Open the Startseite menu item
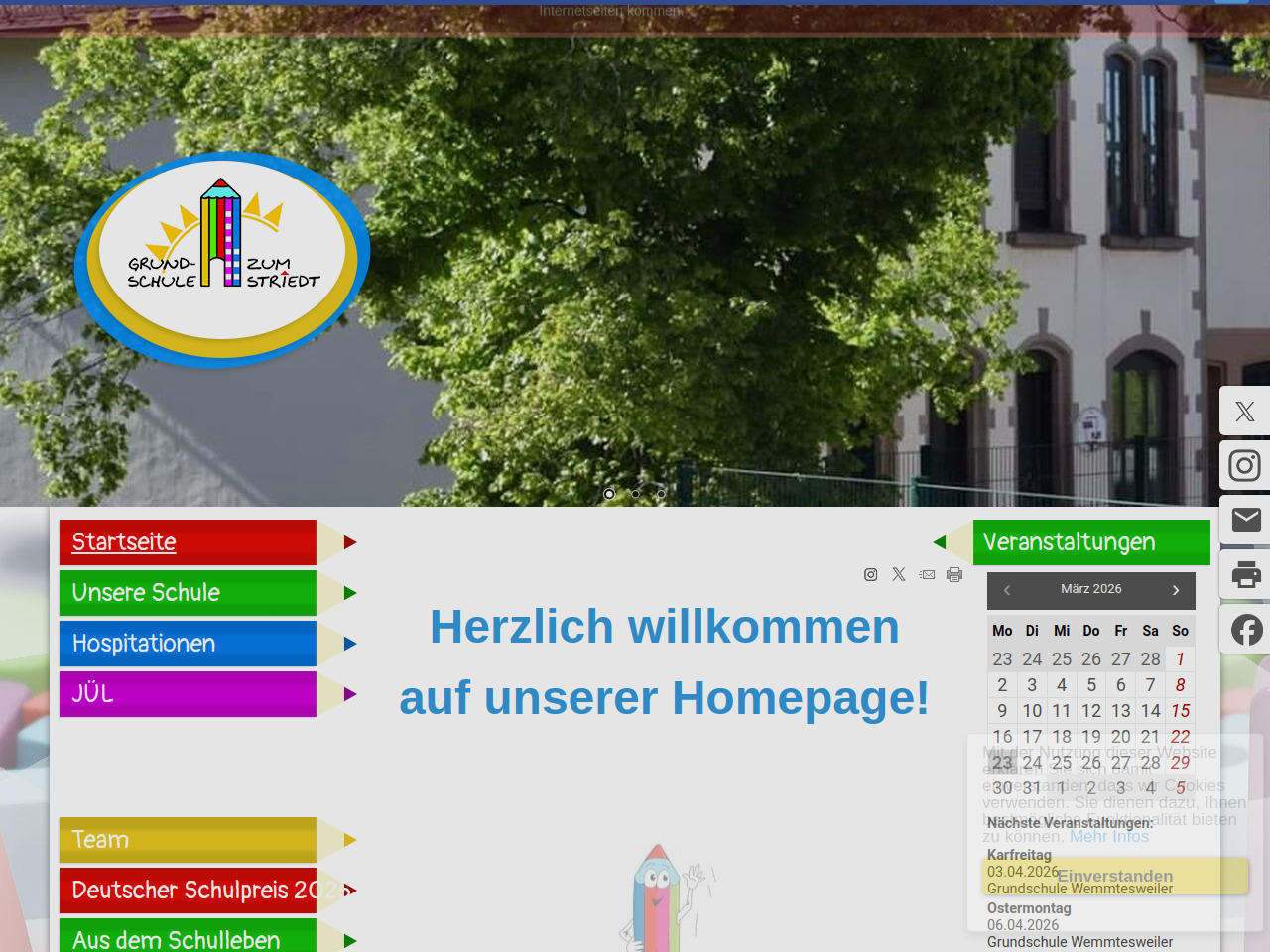Viewport: 1270px width, 952px height. pos(124,542)
